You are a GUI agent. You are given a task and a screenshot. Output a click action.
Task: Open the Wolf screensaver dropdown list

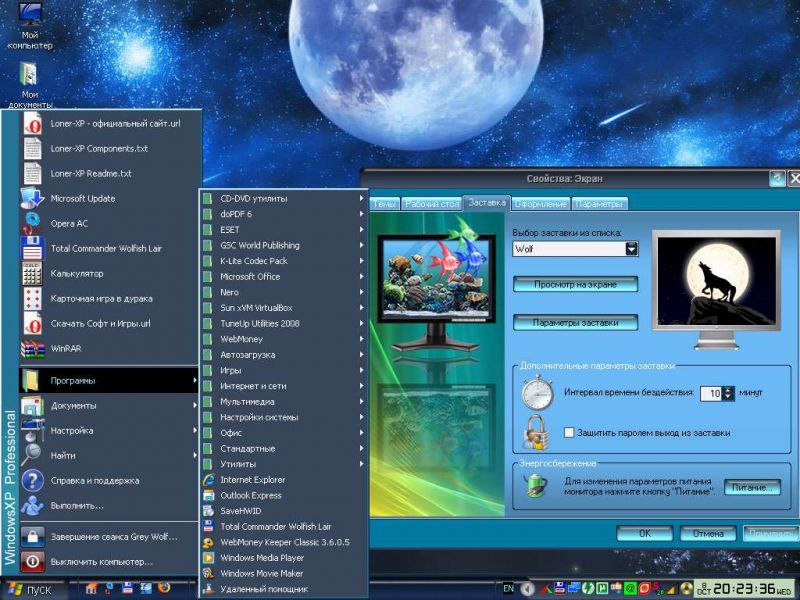tap(631, 249)
